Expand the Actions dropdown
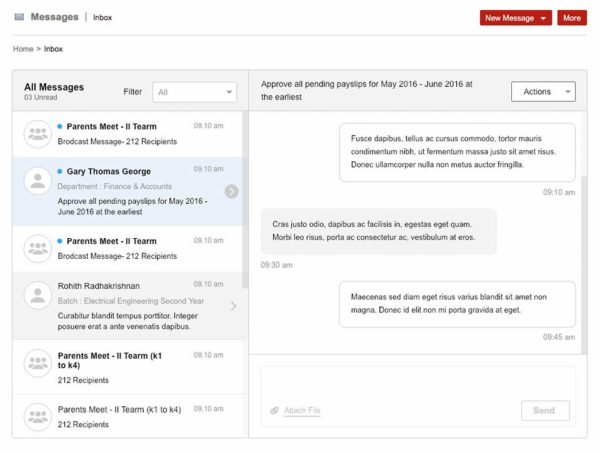This screenshot has height=452, width=600. [543, 91]
